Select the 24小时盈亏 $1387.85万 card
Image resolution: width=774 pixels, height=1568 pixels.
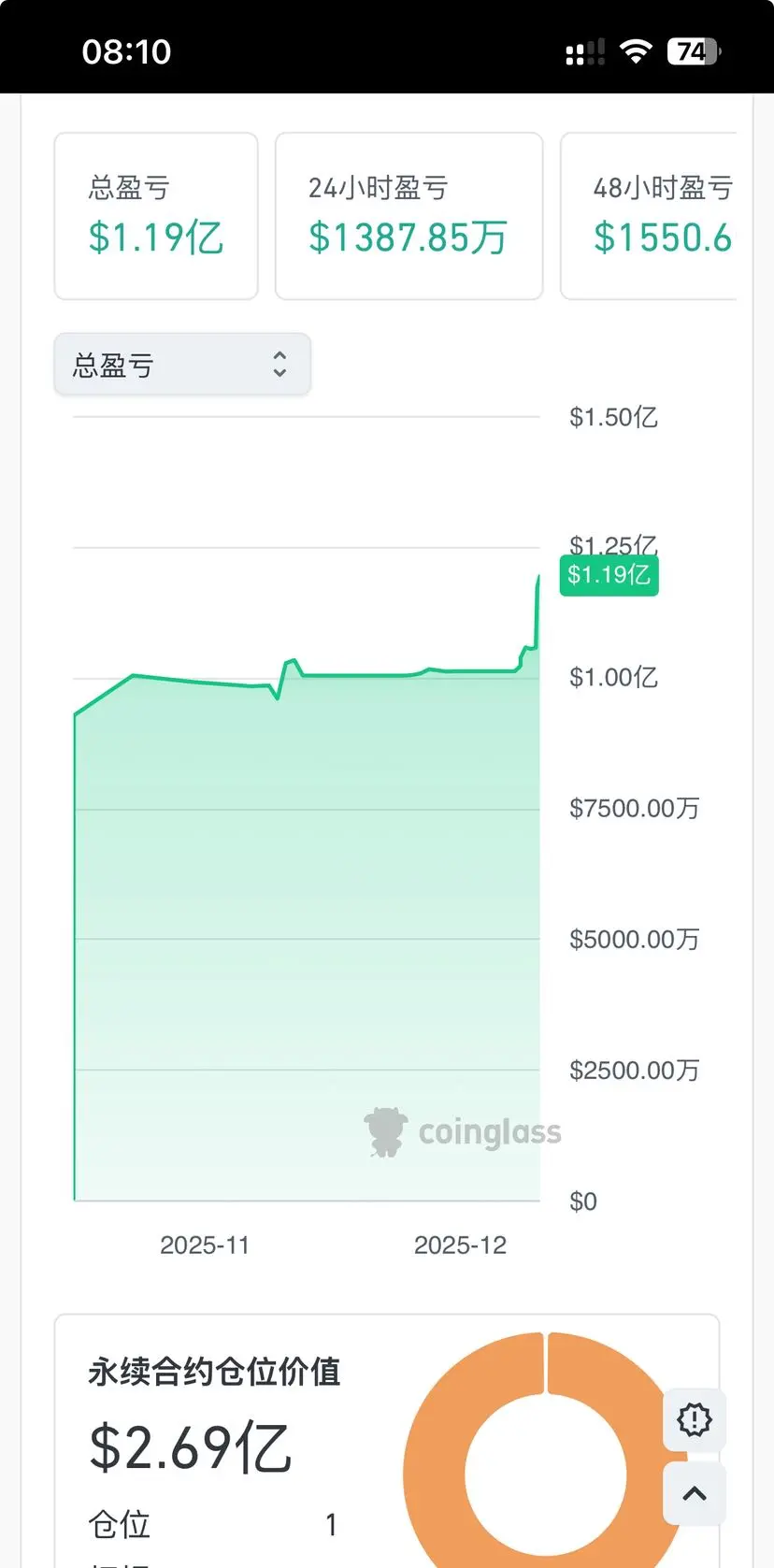(408, 216)
